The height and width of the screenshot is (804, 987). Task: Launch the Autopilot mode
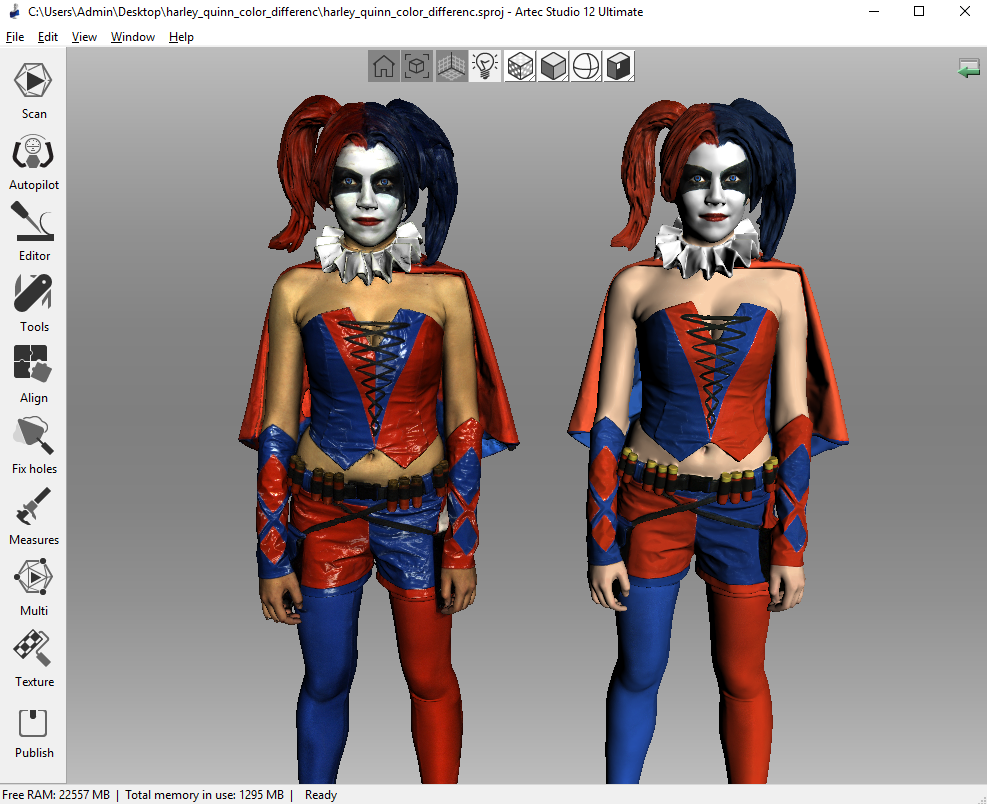(x=33, y=162)
